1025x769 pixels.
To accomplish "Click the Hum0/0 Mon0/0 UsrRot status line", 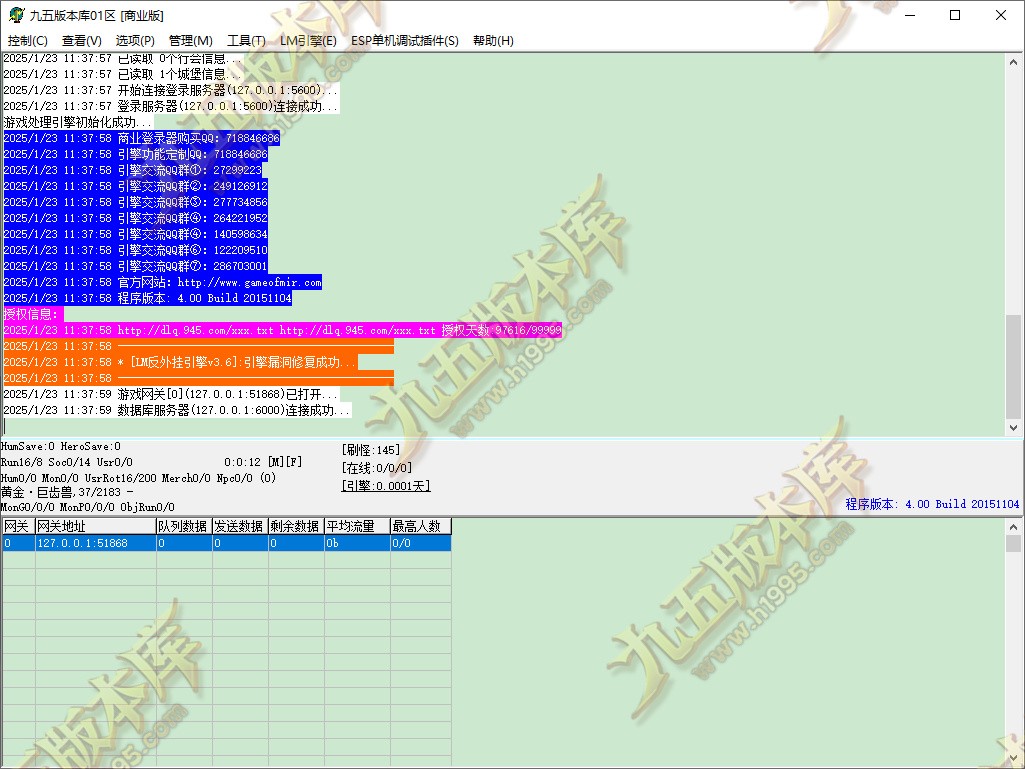I will click(x=138, y=478).
